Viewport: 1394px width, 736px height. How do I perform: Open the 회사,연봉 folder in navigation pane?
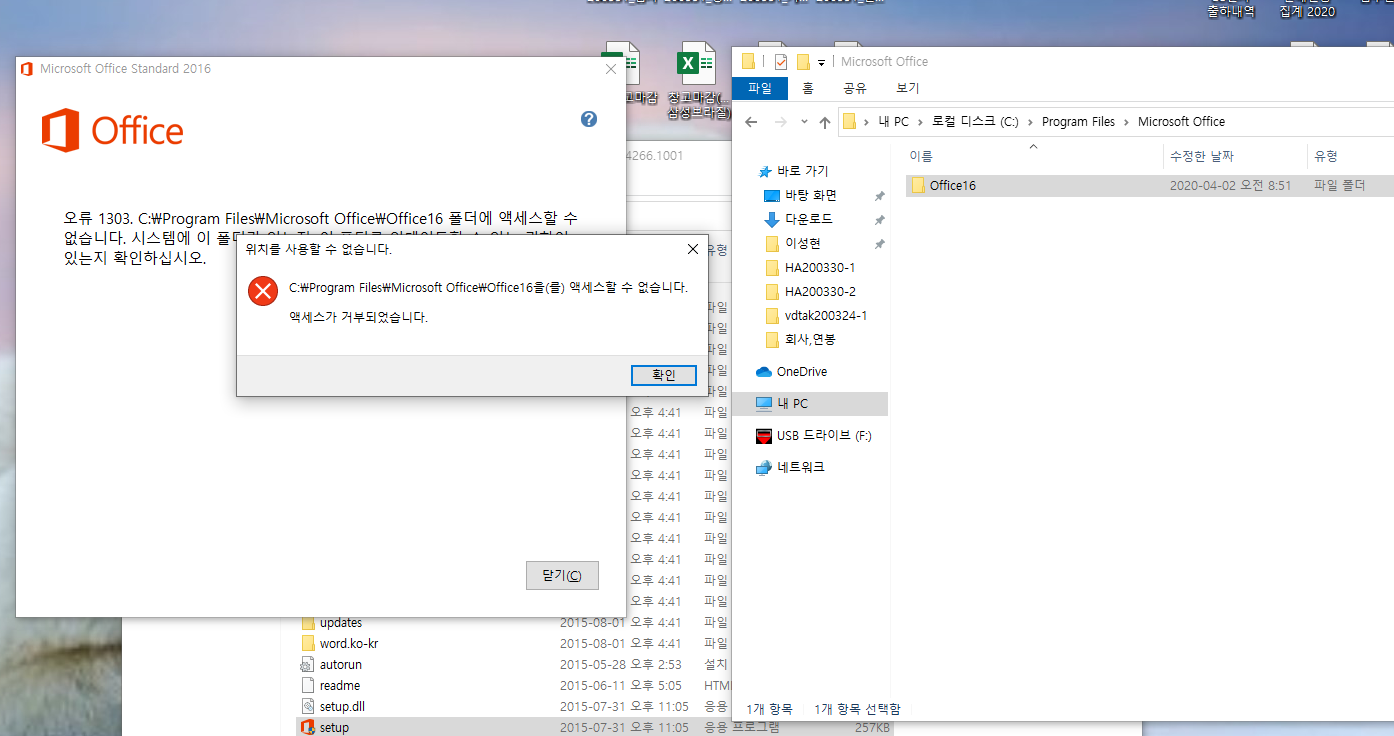click(x=810, y=339)
